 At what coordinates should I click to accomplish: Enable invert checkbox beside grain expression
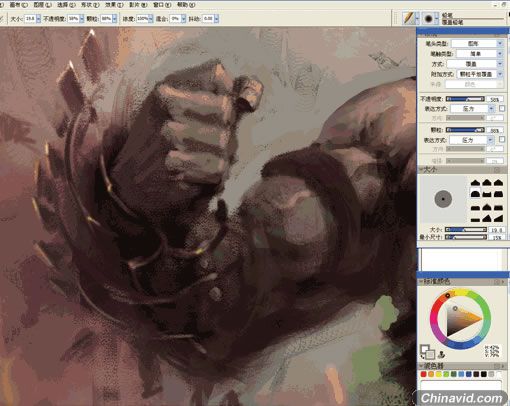pyautogui.click(x=502, y=139)
